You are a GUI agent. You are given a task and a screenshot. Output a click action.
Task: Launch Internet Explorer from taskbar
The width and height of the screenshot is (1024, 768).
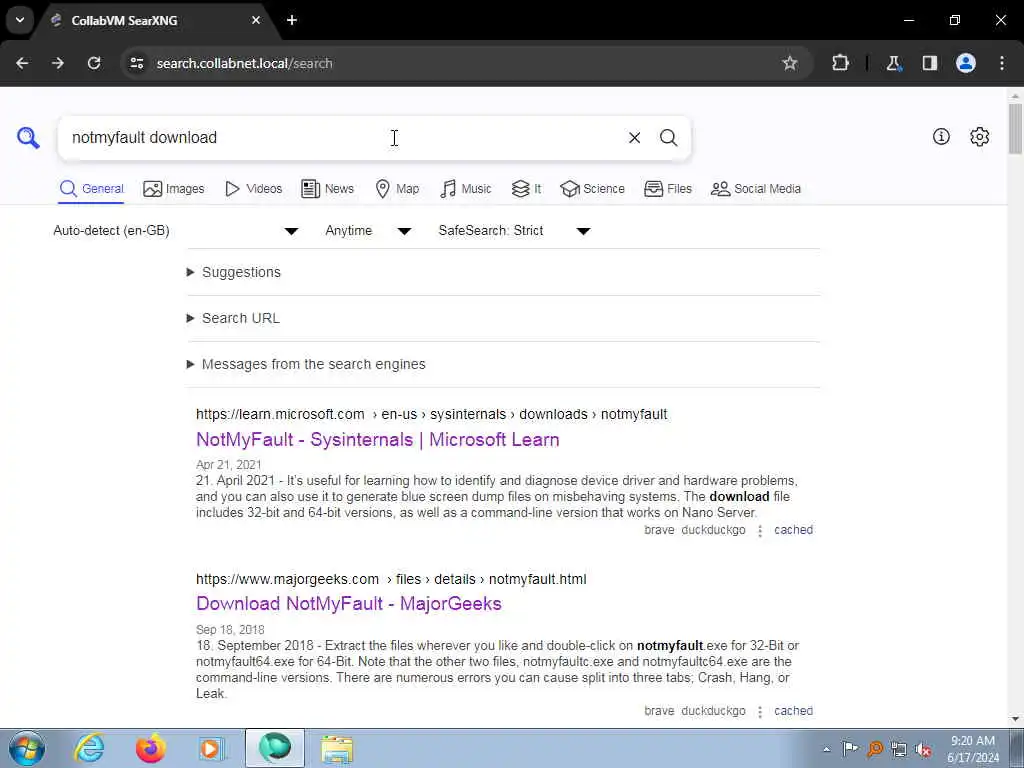(89, 748)
